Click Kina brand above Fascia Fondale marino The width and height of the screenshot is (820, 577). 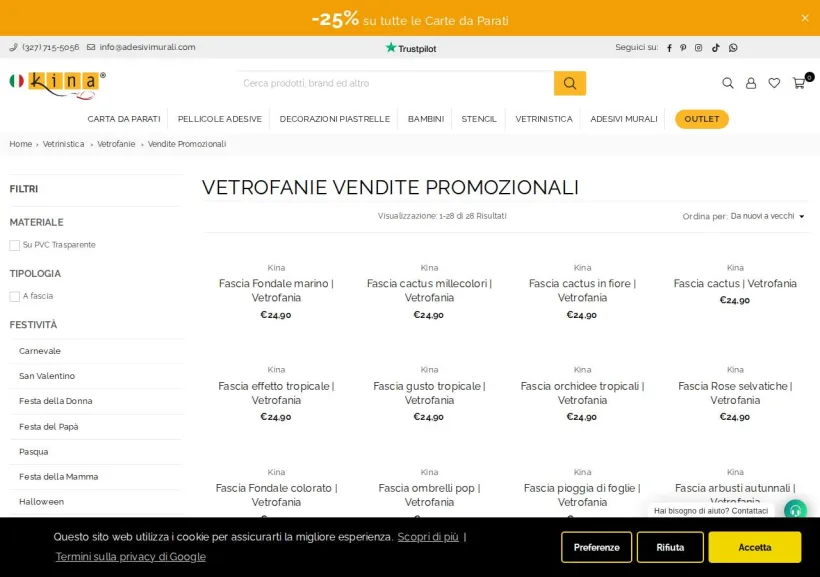click(276, 268)
